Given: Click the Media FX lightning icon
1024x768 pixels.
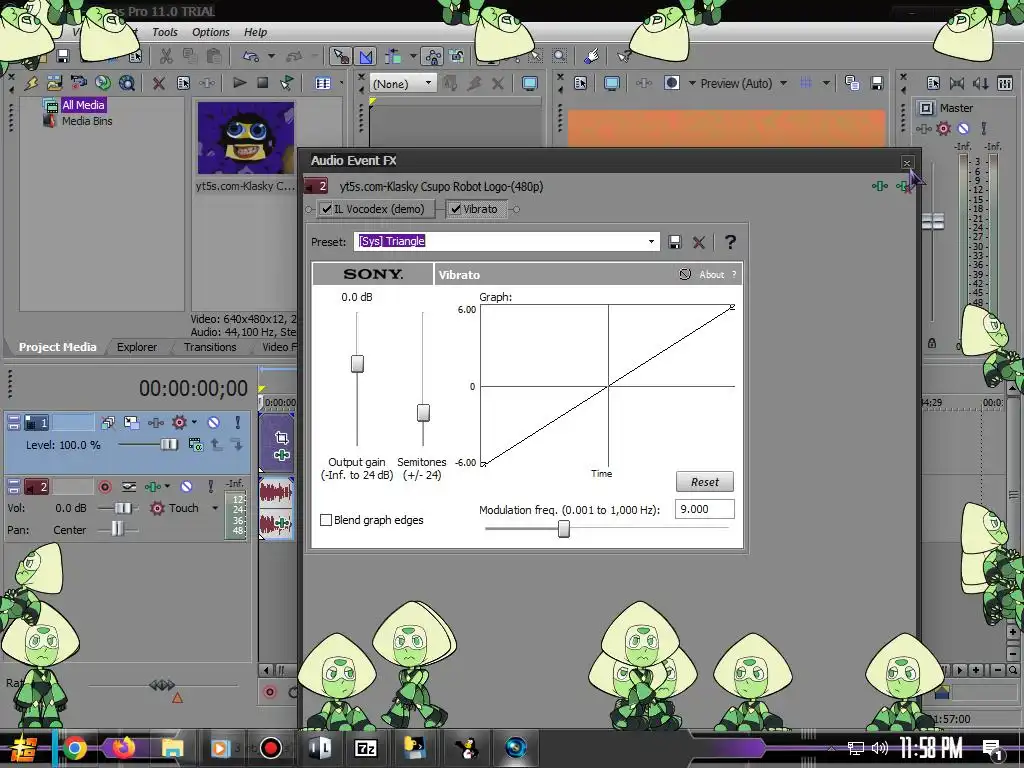Looking at the screenshot, I should [x=31, y=83].
